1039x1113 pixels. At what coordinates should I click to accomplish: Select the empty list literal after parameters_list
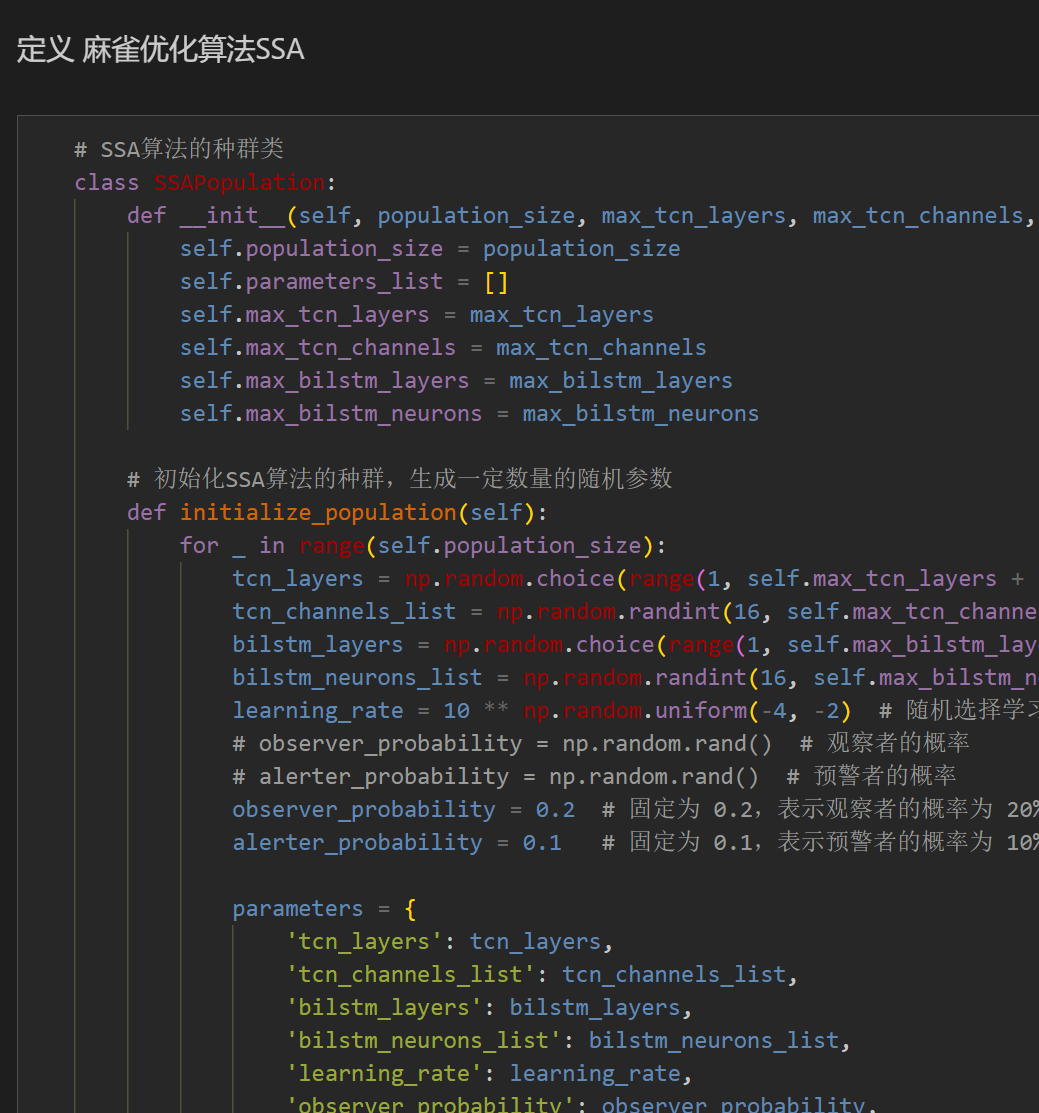(494, 281)
